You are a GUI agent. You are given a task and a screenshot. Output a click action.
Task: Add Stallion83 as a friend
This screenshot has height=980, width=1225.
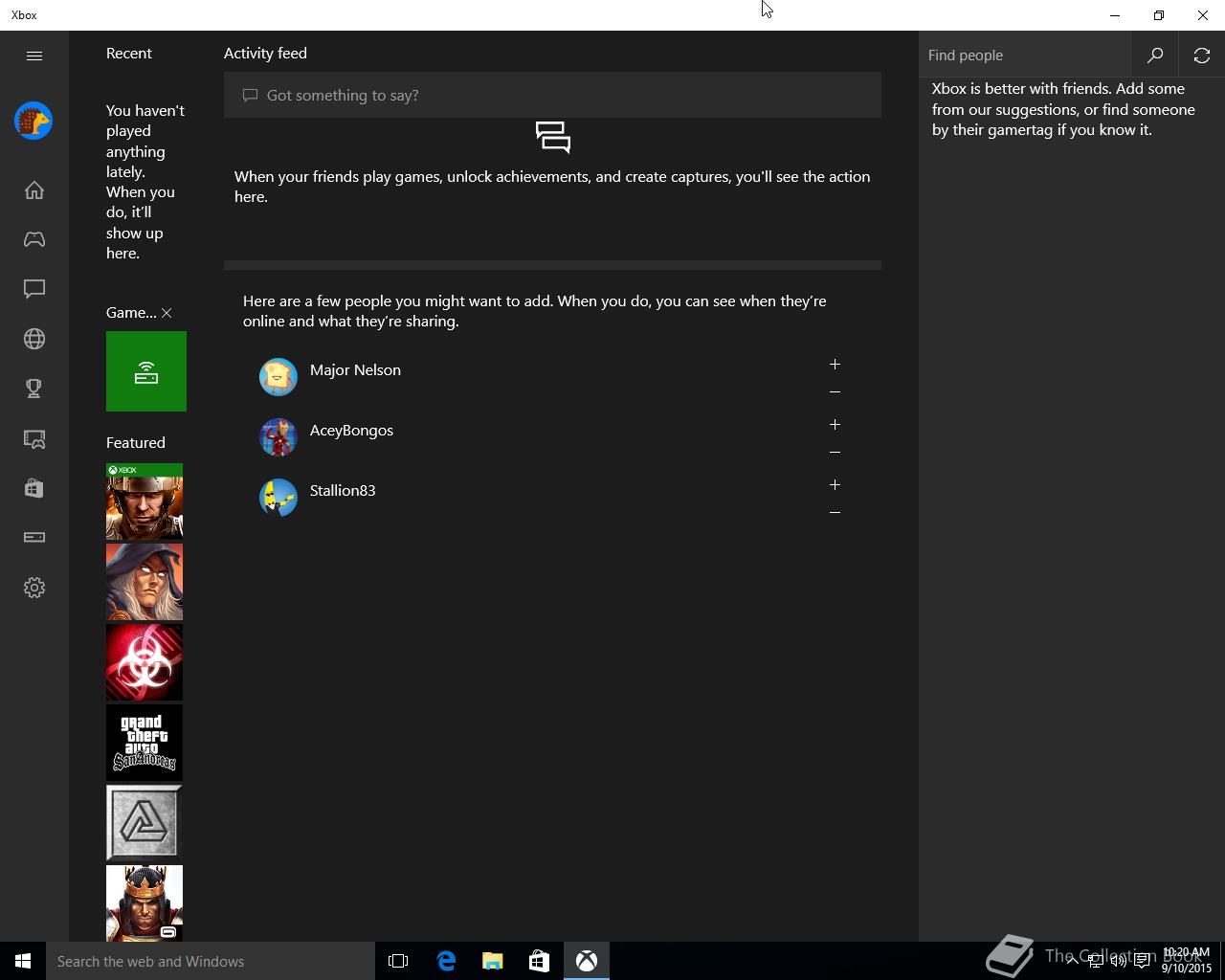[835, 485]
